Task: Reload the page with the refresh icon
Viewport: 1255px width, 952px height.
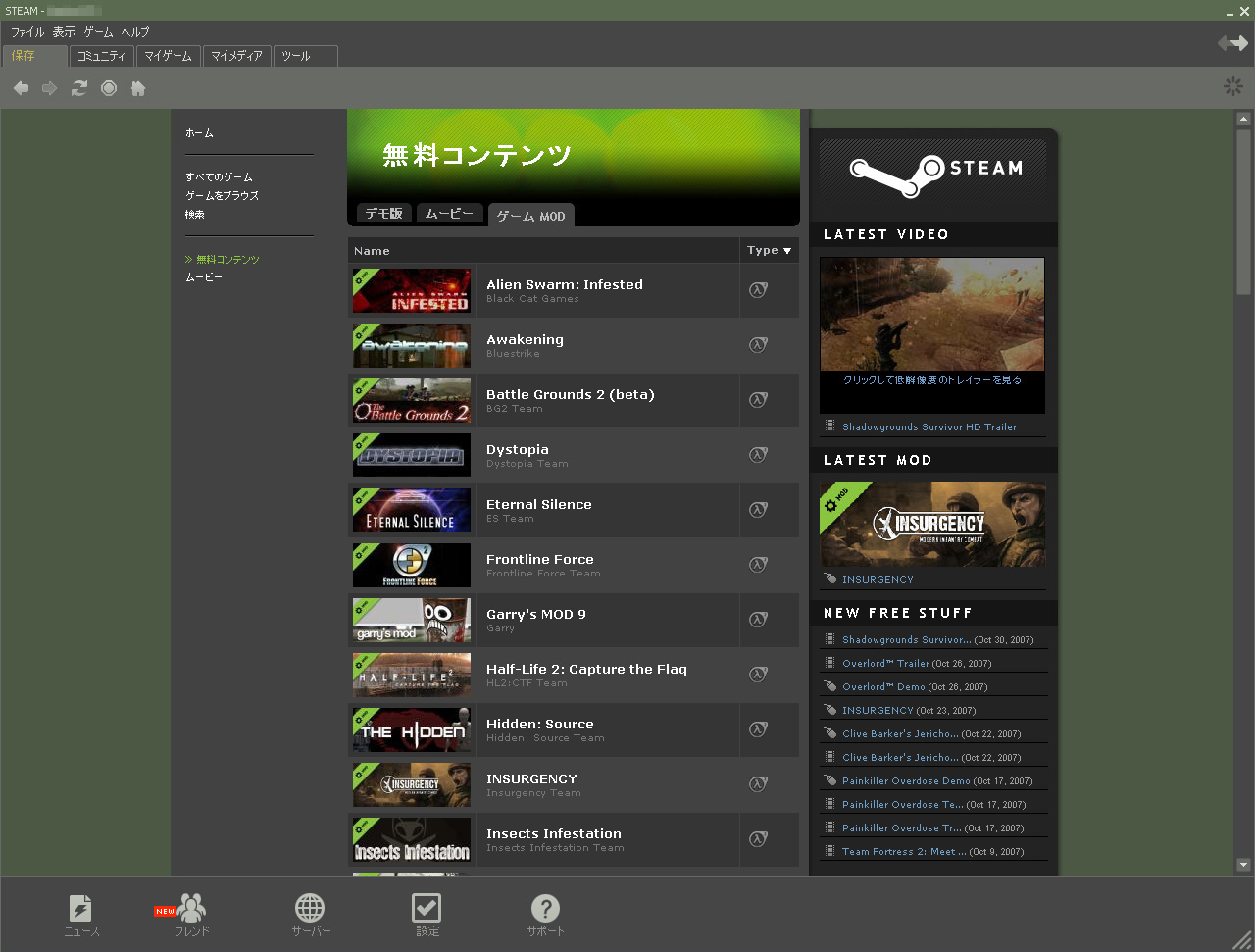Action: click(x=79, y=88)
